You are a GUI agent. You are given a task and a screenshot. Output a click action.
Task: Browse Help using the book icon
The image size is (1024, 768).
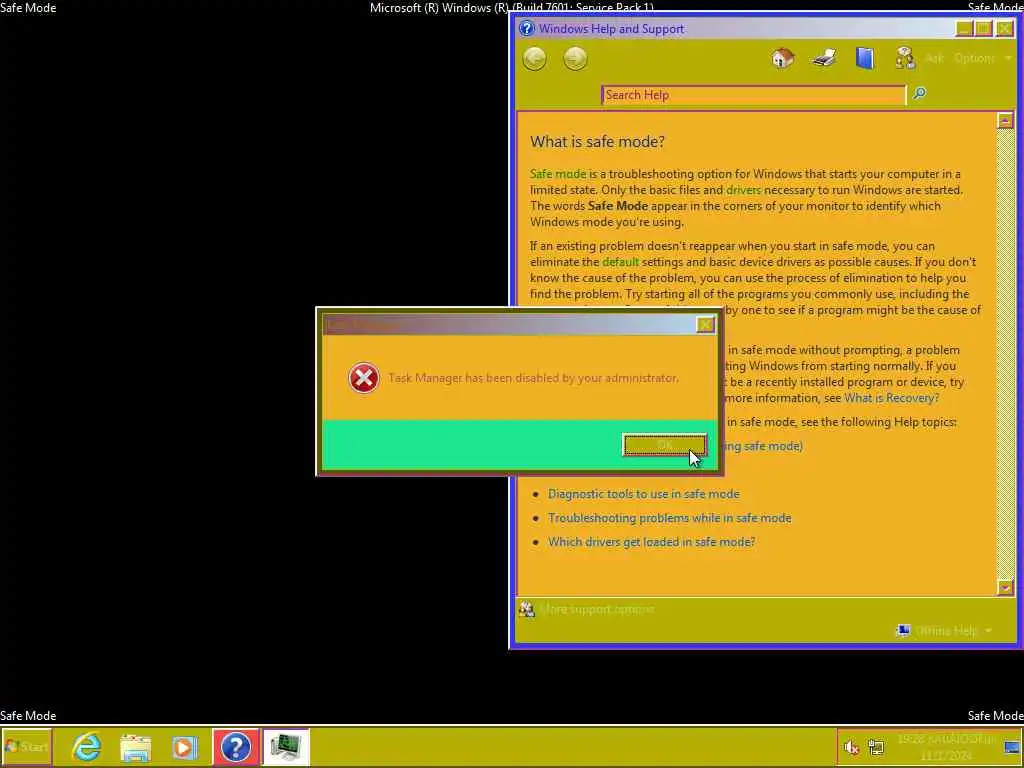(x=865, y=58)
